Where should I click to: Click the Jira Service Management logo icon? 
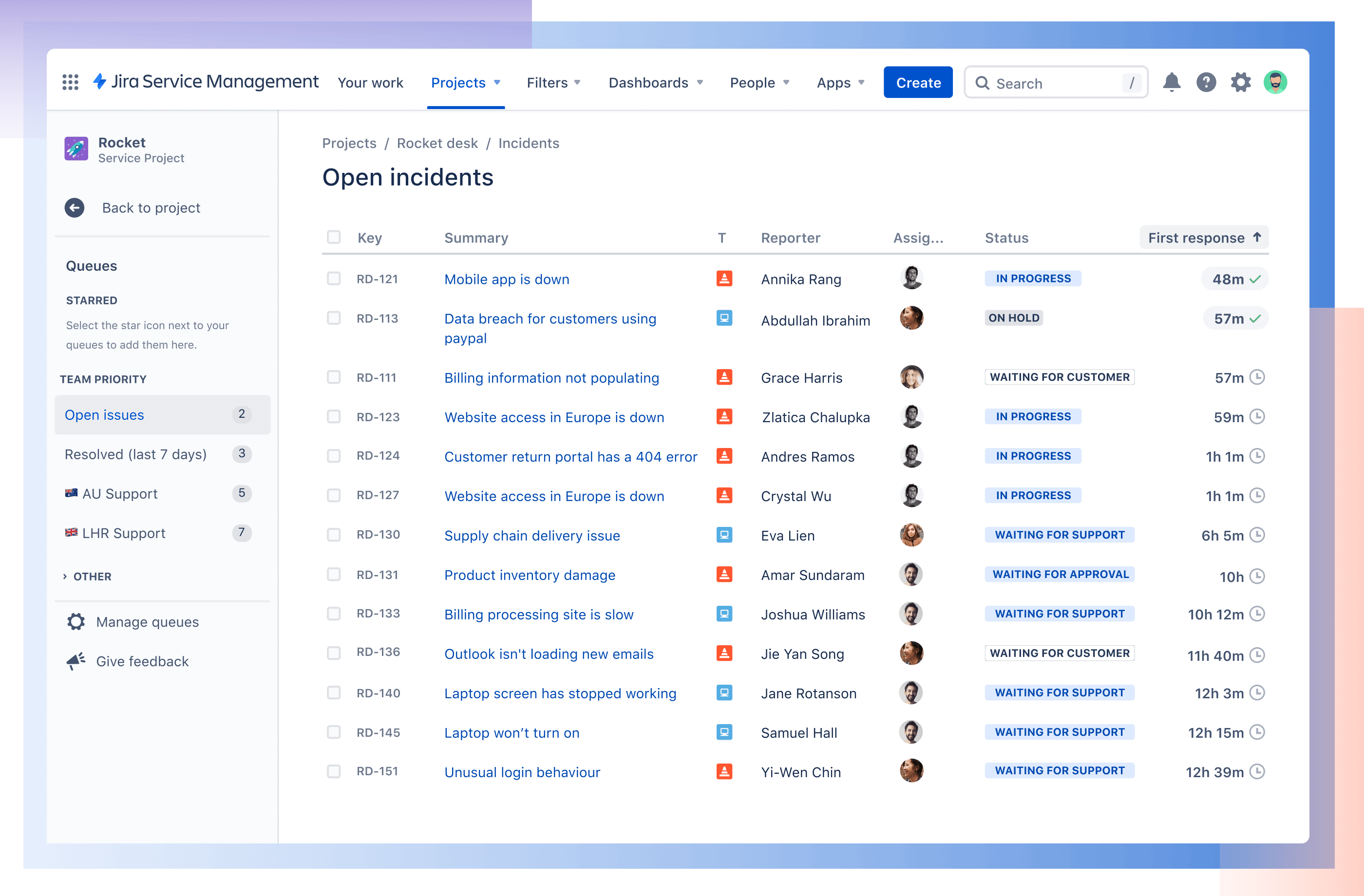(105, 82)
